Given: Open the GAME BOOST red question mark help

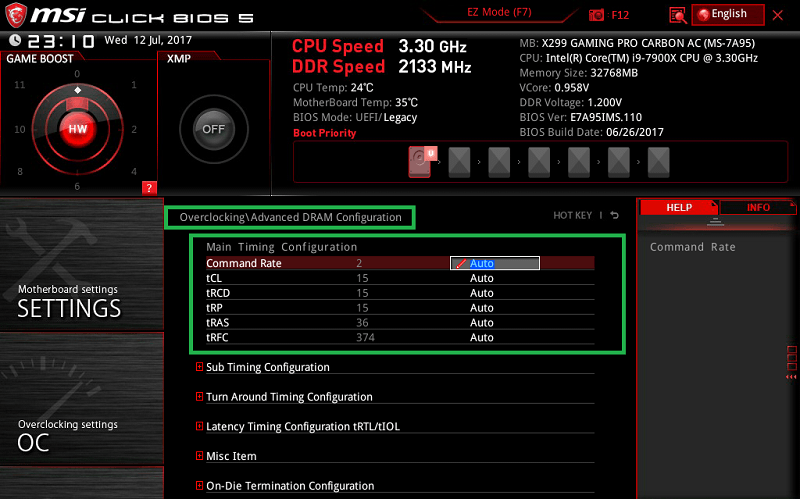Looking at the screenshot, I should pos(149,188).
